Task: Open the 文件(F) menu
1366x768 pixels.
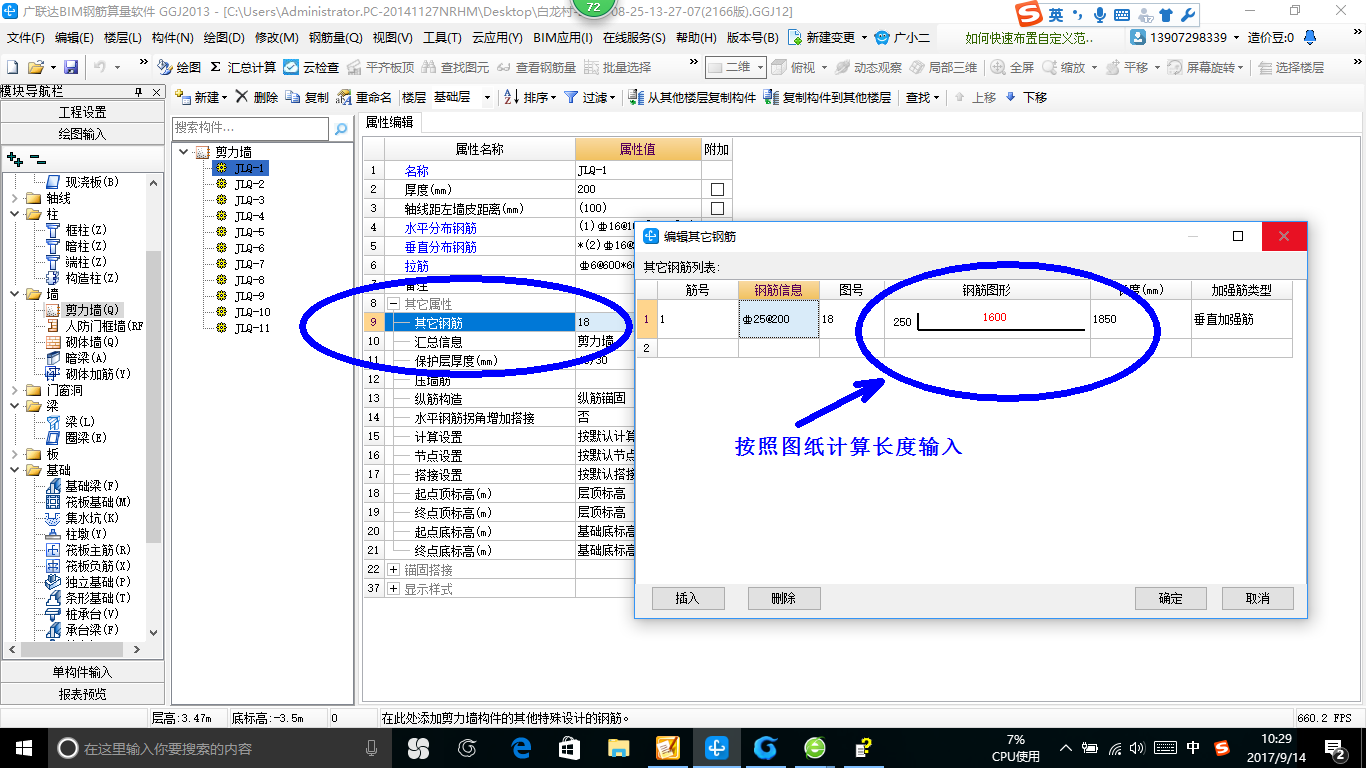Action: [x=25, y=38]
